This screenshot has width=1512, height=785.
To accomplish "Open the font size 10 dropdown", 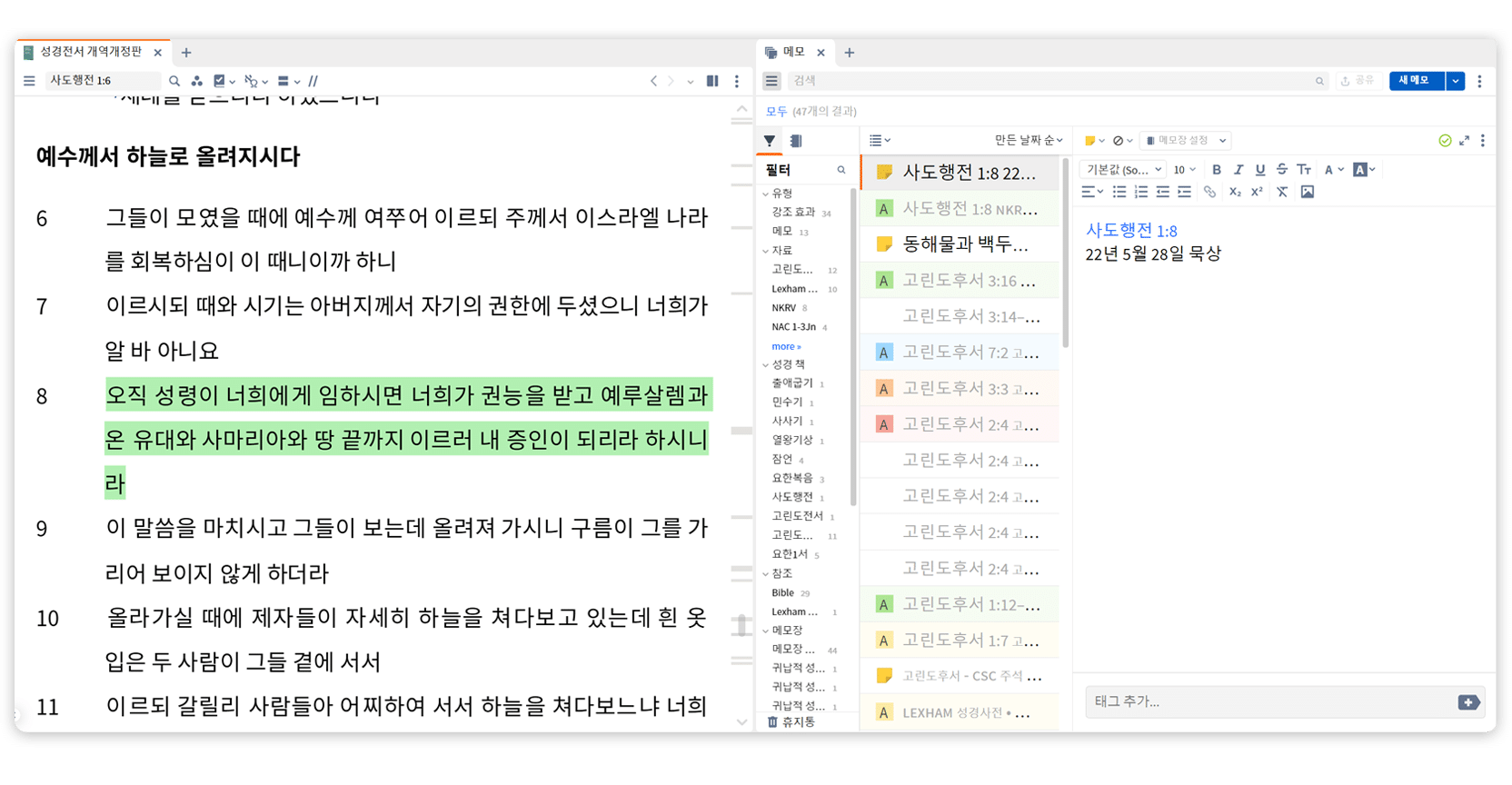I will (1184, 170).
